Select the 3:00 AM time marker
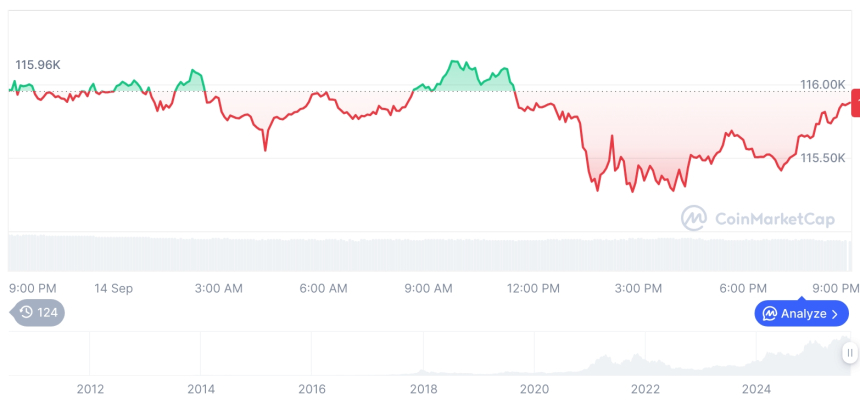The image size is (860, 401). [218, 288]
